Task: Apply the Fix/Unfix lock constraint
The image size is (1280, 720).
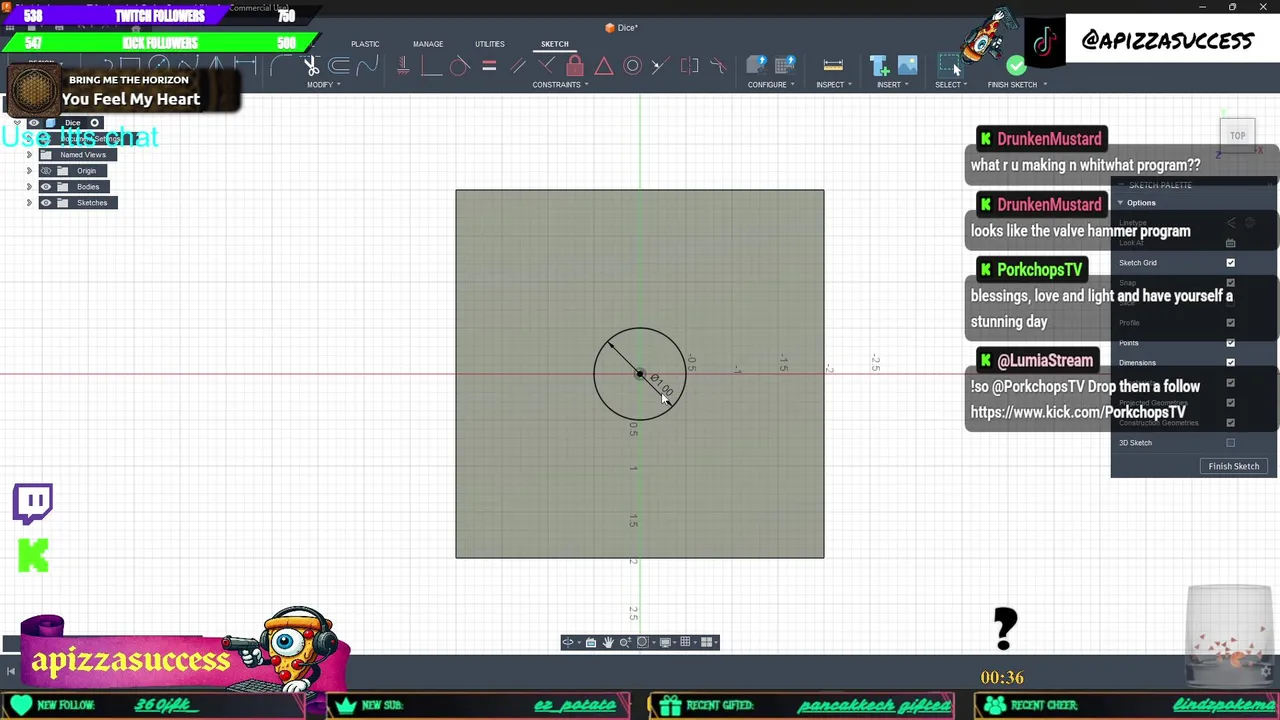Action: (575, 66)
